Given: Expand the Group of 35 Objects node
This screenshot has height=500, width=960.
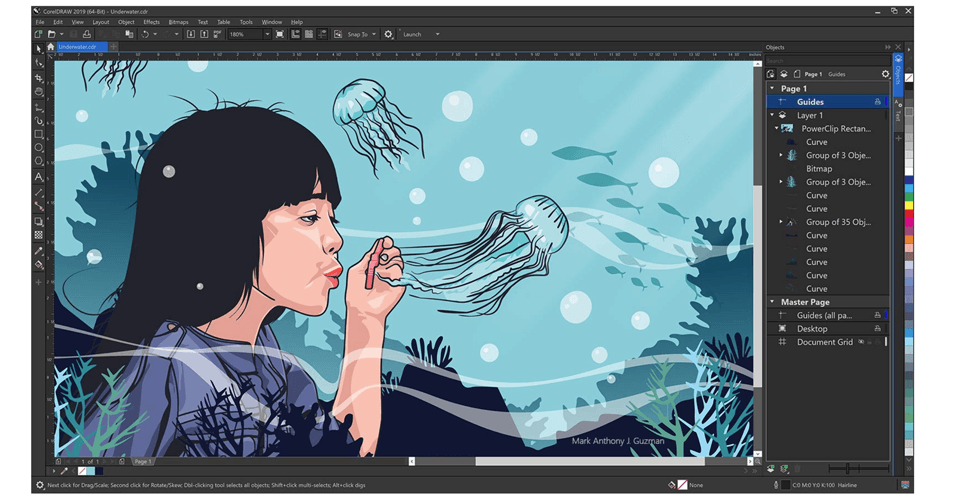Looking at the screenshot, I should pos(781,222).
